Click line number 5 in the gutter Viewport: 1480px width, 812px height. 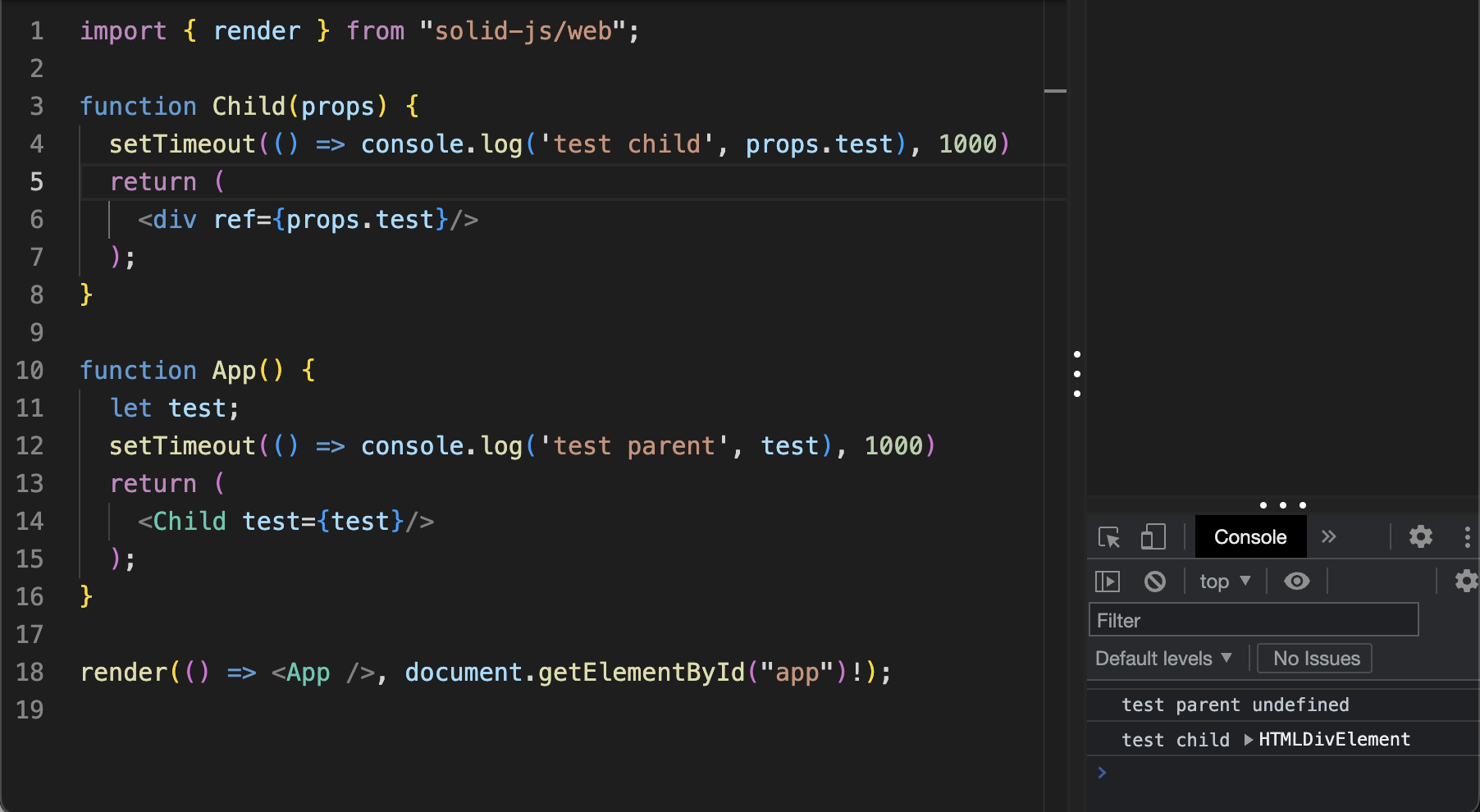point(37,182)
